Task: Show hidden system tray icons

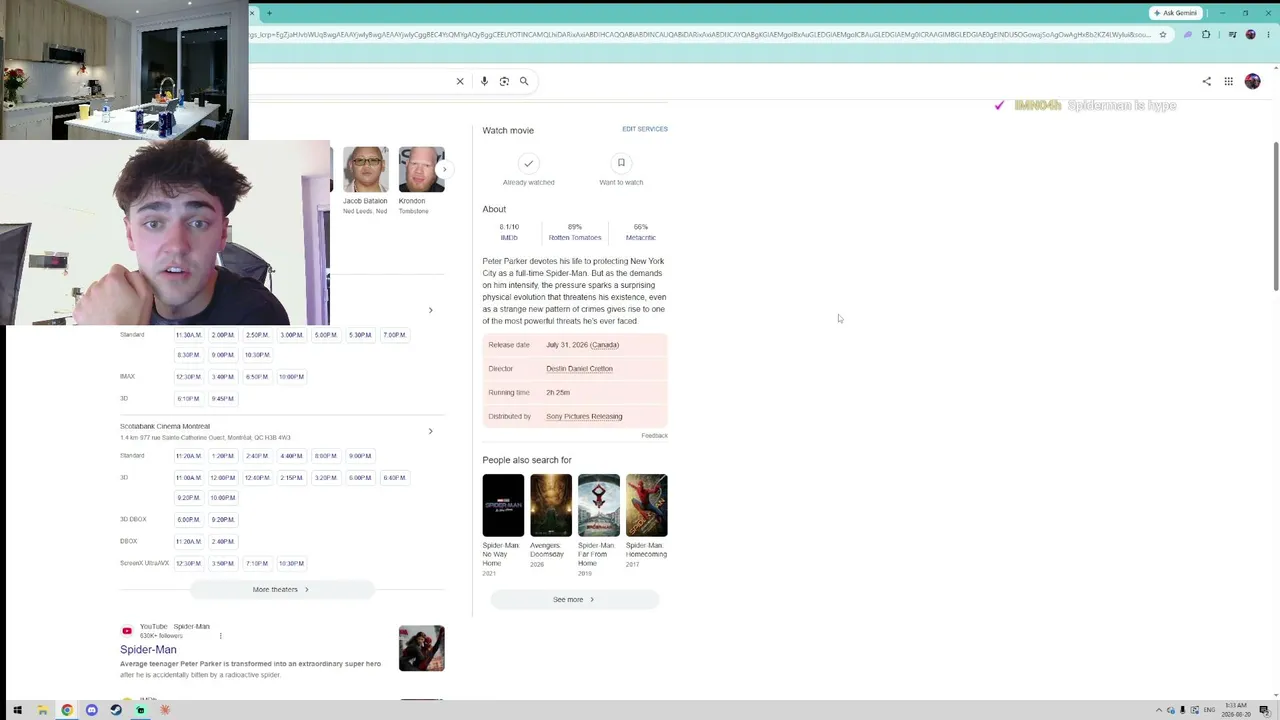Action: tap(1159, 710)
